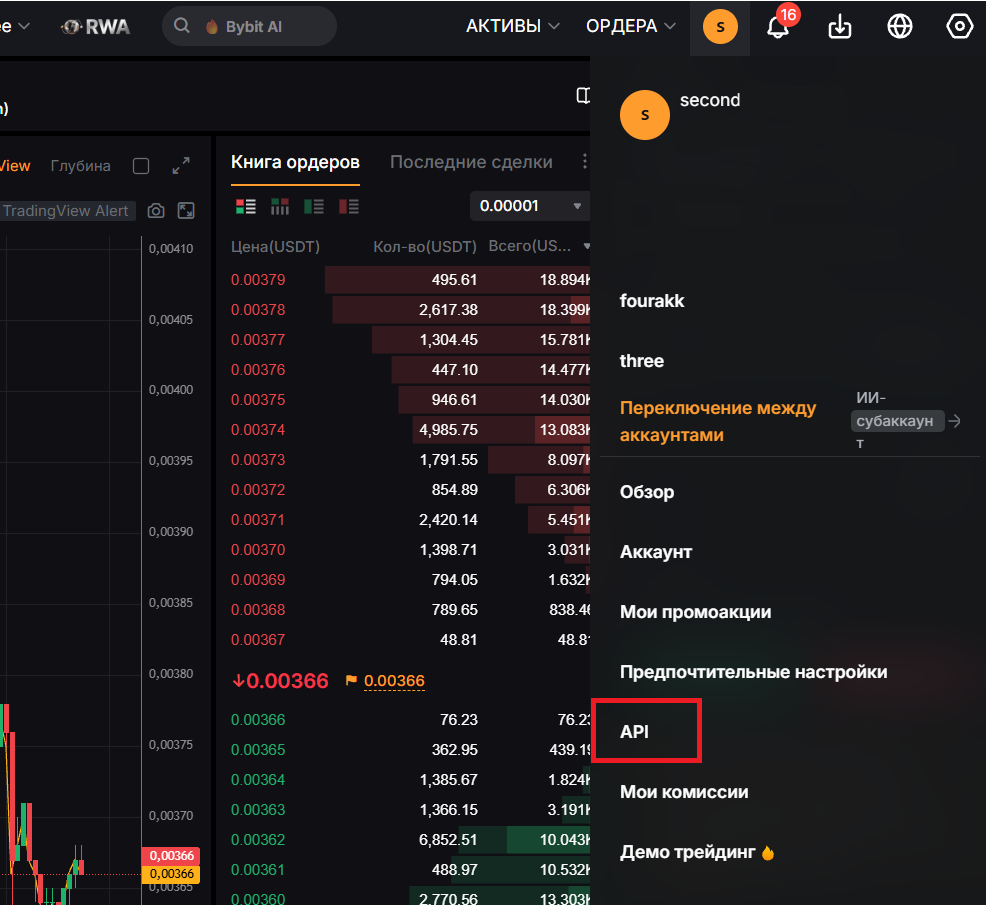Click the search magnifier icon
The image size is (986, 905).
[x=182, y=26]
